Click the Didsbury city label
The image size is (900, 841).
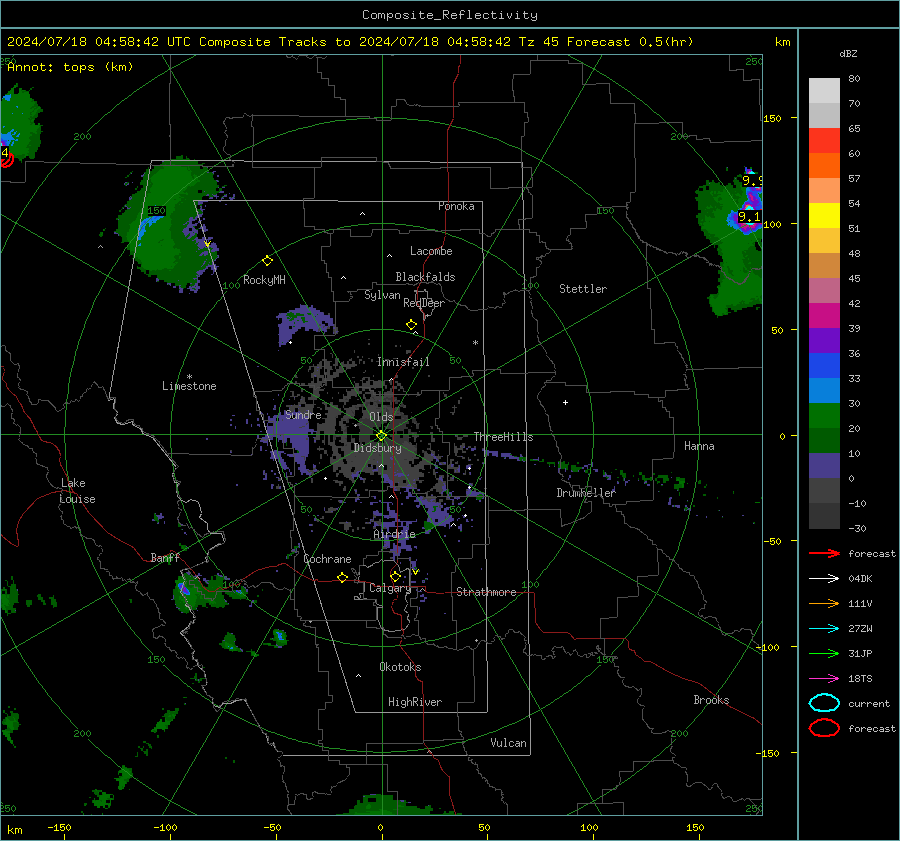(x=377, y=448)
